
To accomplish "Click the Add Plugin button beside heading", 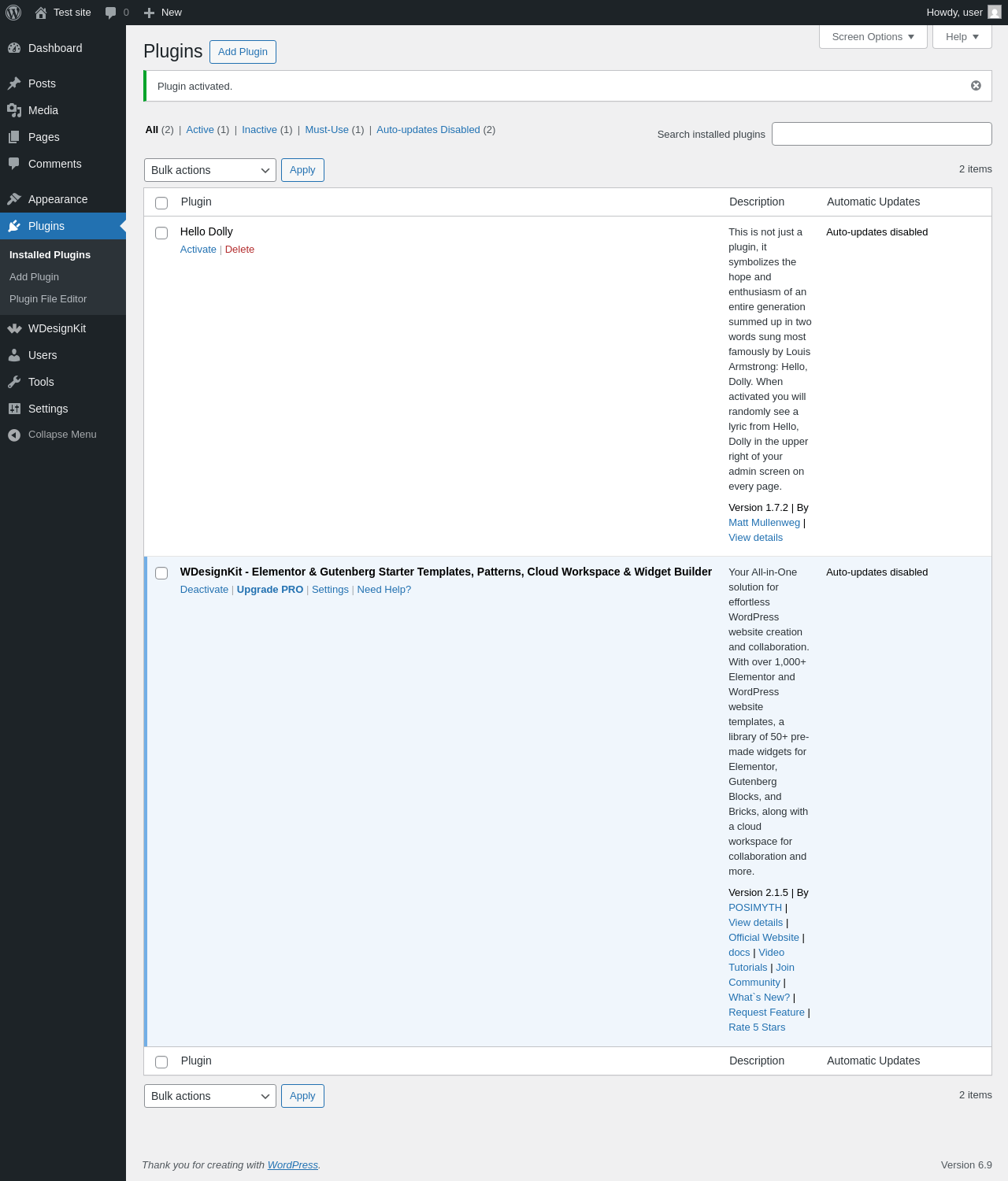I will pyautogui.click(x=243, y=52).
